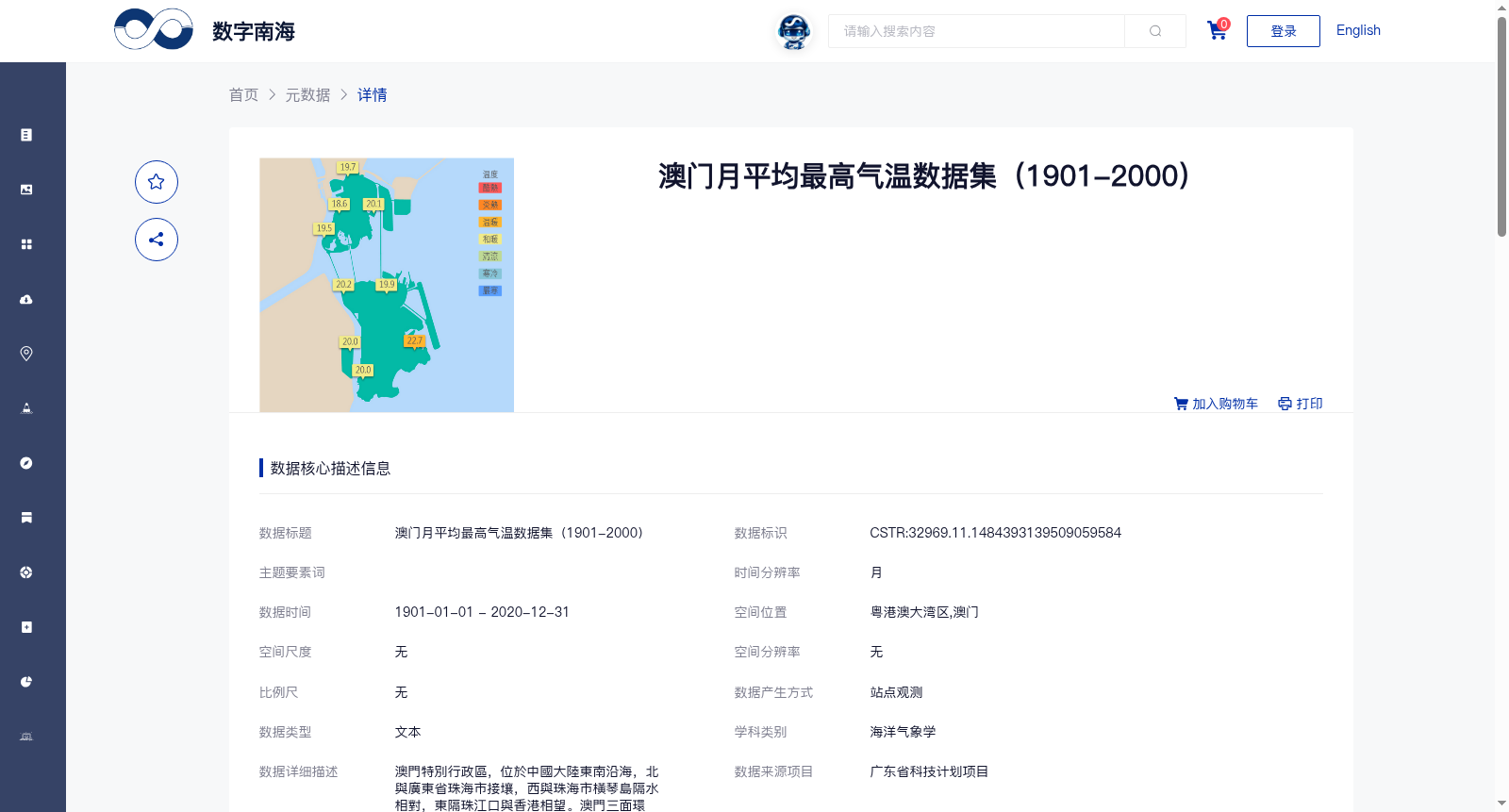This screenshot has width=1509, height=812.
Task: Click the cart icon beside 加入购物车
Action: pos(1181,404)
